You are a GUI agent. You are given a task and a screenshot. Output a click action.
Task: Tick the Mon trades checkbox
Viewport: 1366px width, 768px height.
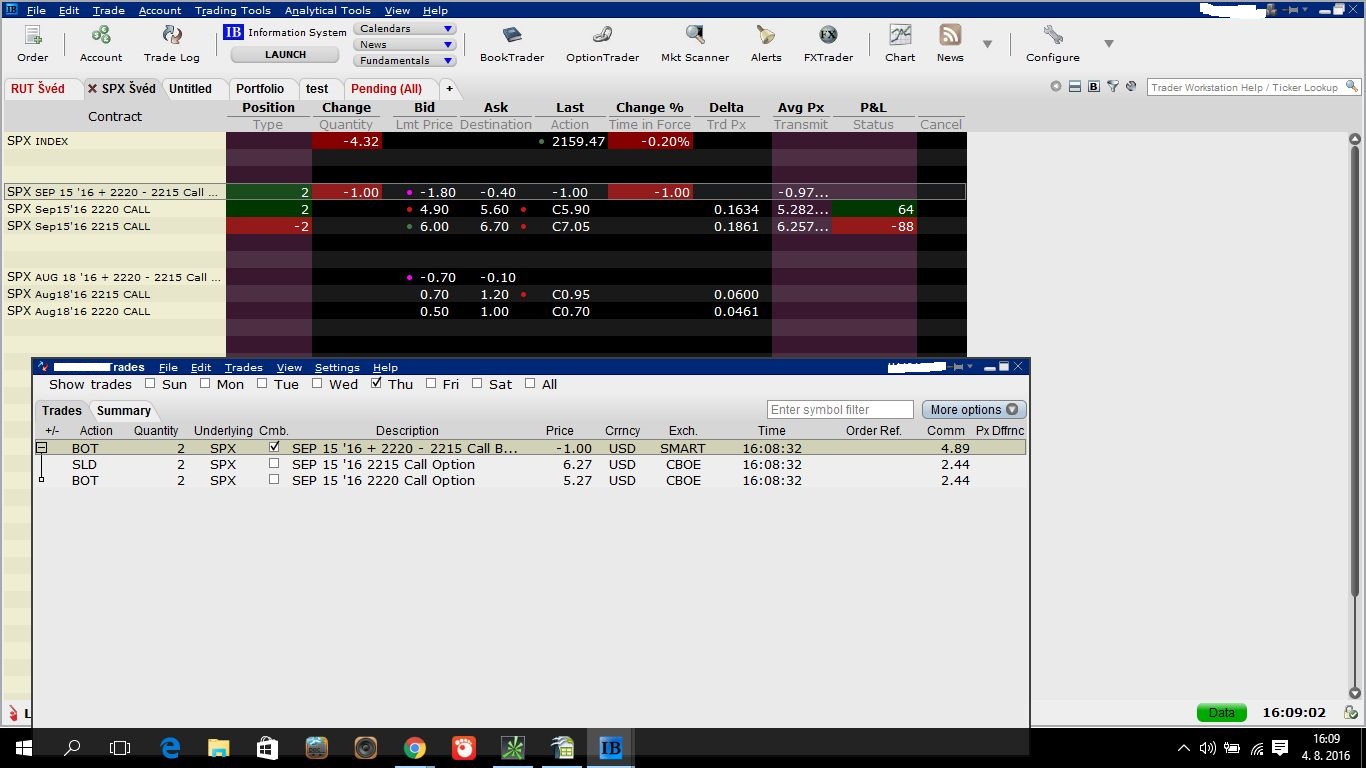click(205, 383)
